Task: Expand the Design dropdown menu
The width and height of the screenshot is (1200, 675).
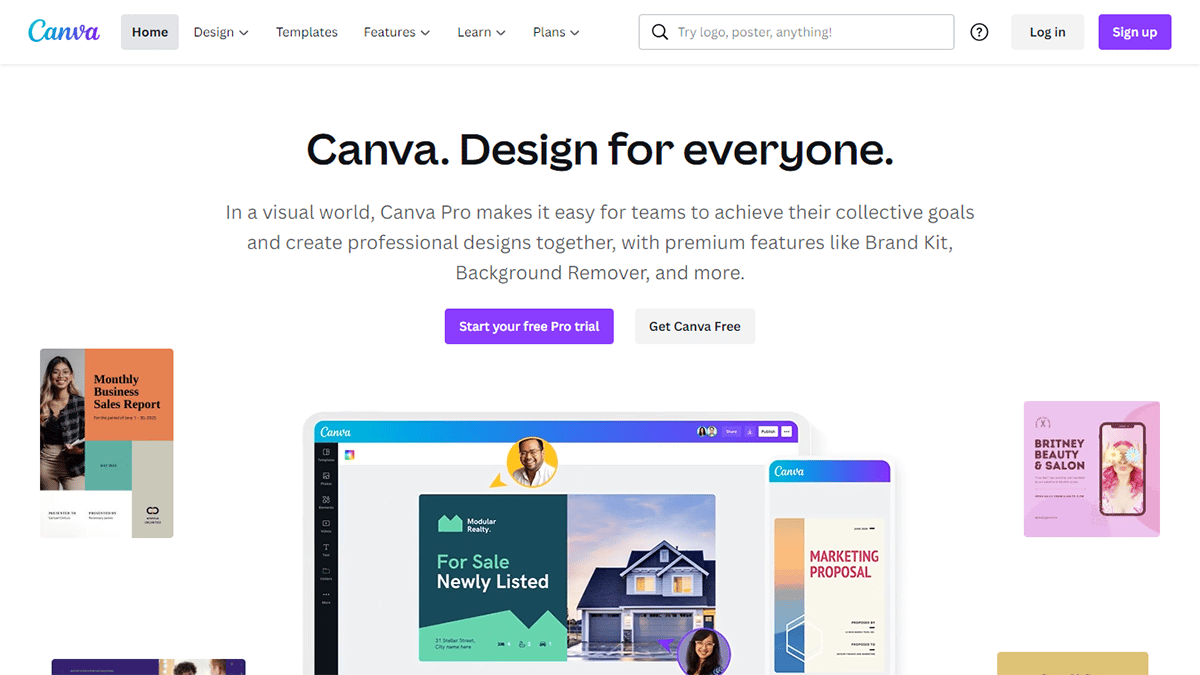Action: click(x=221, y=32)
